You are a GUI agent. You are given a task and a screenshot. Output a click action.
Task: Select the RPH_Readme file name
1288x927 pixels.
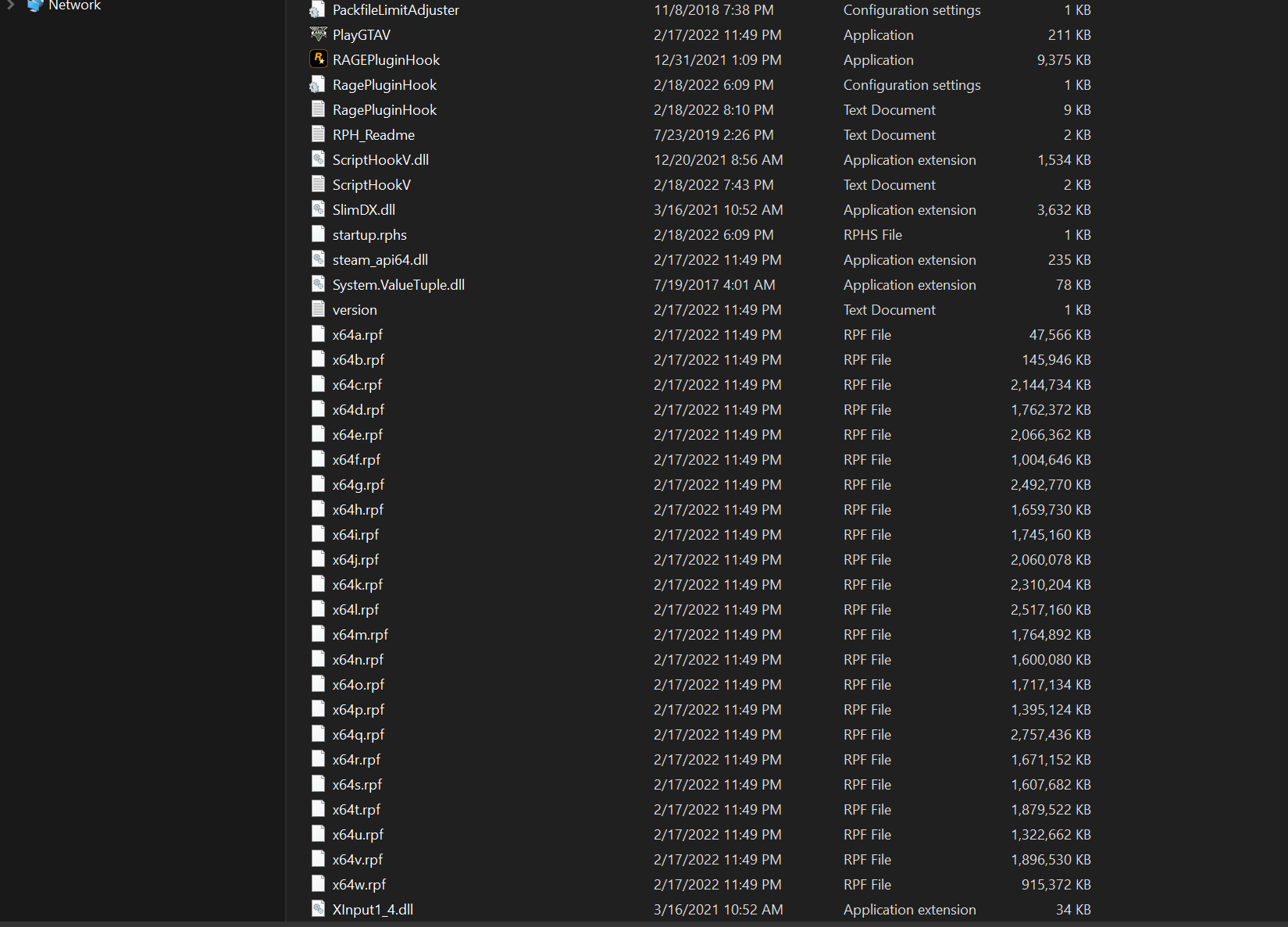[x=373, y=135]
